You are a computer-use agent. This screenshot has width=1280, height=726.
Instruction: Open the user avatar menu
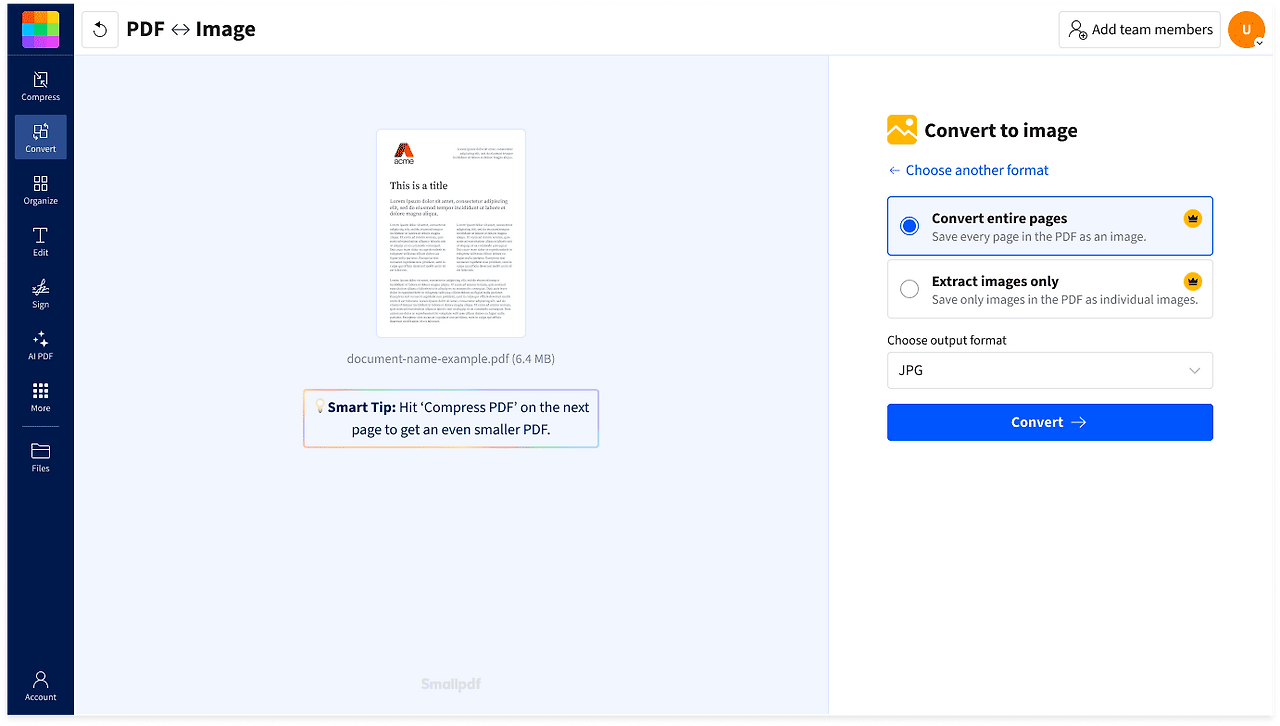[1246, 30]
